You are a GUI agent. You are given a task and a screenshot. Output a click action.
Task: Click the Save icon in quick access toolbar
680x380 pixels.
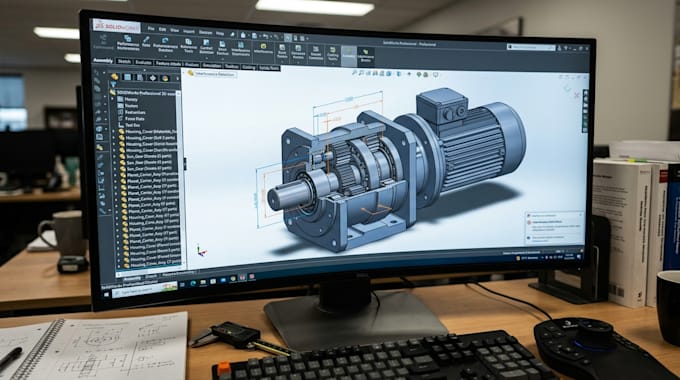[255, 36]
